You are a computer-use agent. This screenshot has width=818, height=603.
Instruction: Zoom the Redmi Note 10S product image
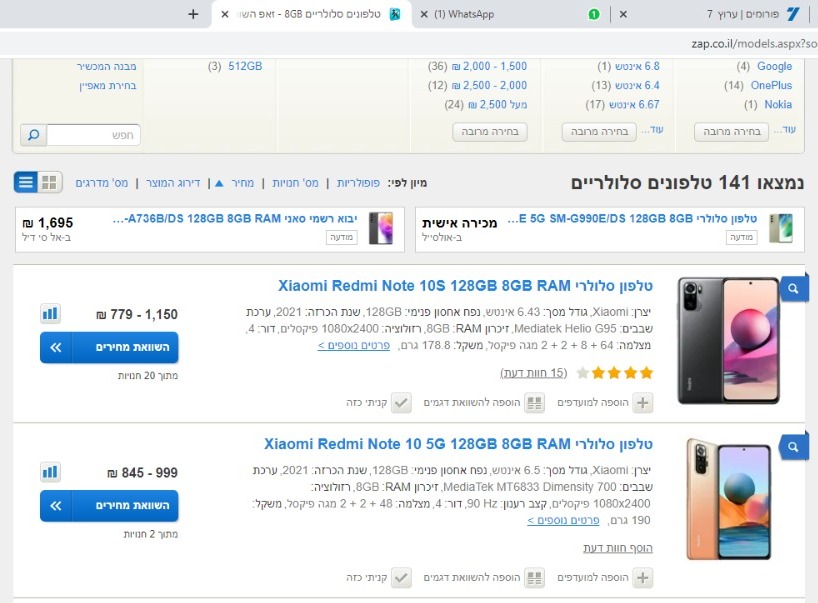click(x=793, y=288)
